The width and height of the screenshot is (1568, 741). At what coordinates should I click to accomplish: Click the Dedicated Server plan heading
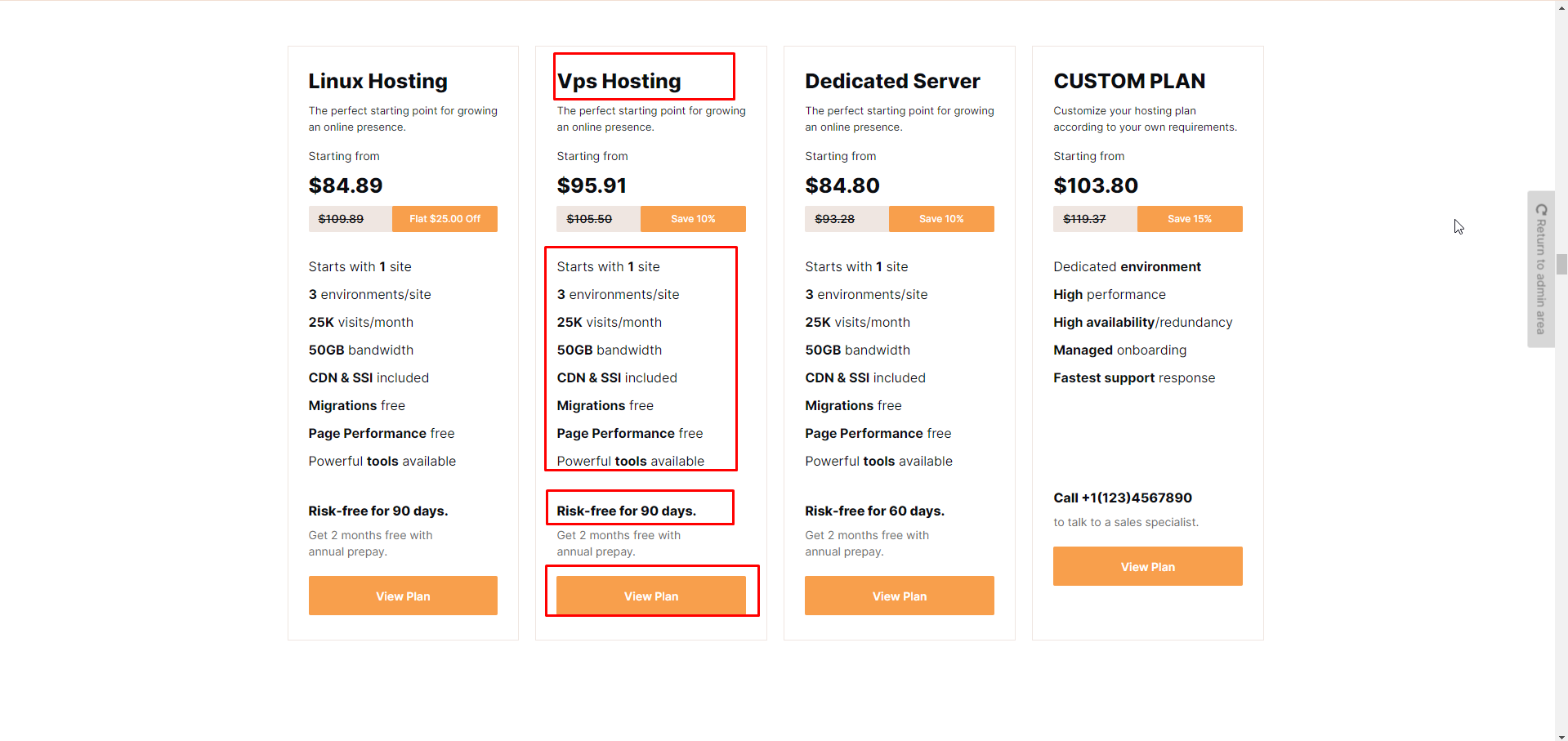pos(892,81)
